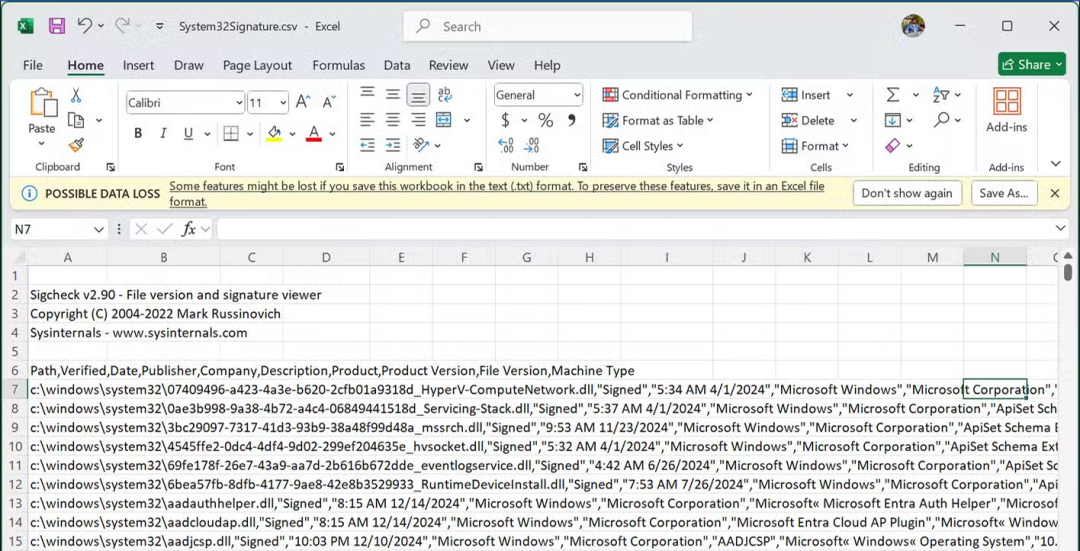This screenshot has height=551, width=1080.
Task: Open the font size dropdown
Action: [283, 103]
